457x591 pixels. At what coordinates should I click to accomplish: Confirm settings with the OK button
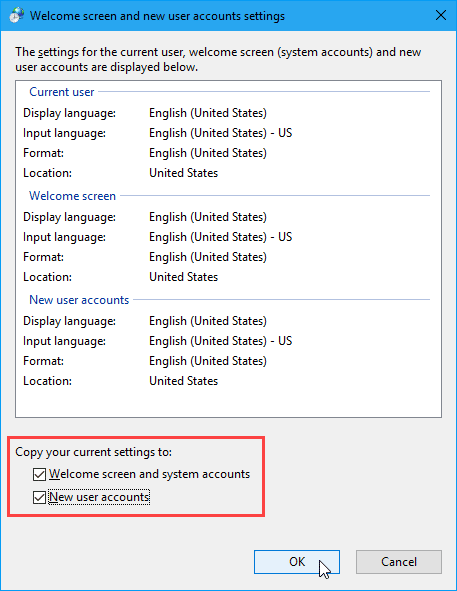point(297,562)
